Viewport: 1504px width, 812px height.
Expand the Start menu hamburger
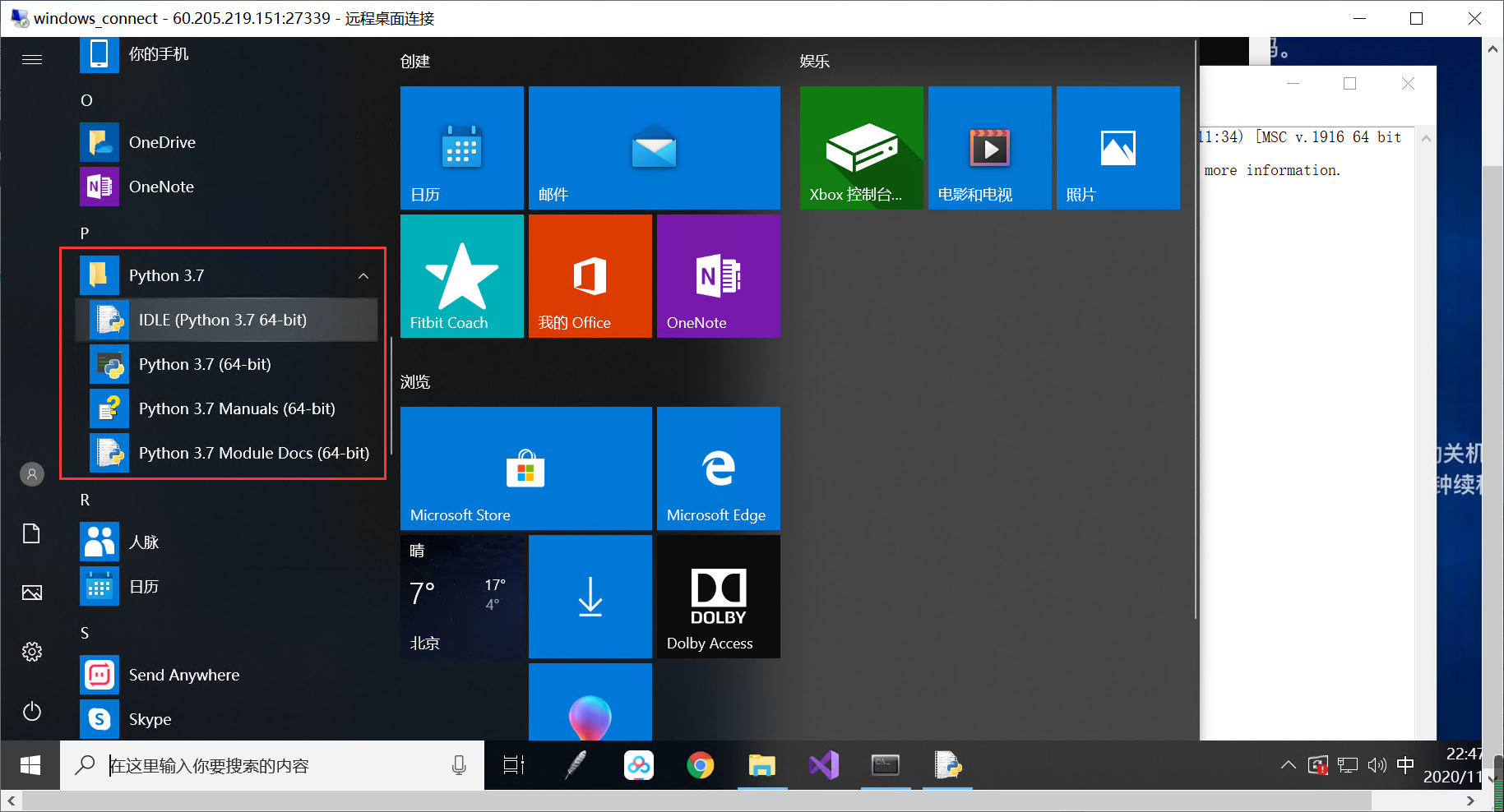coord(32,59)
